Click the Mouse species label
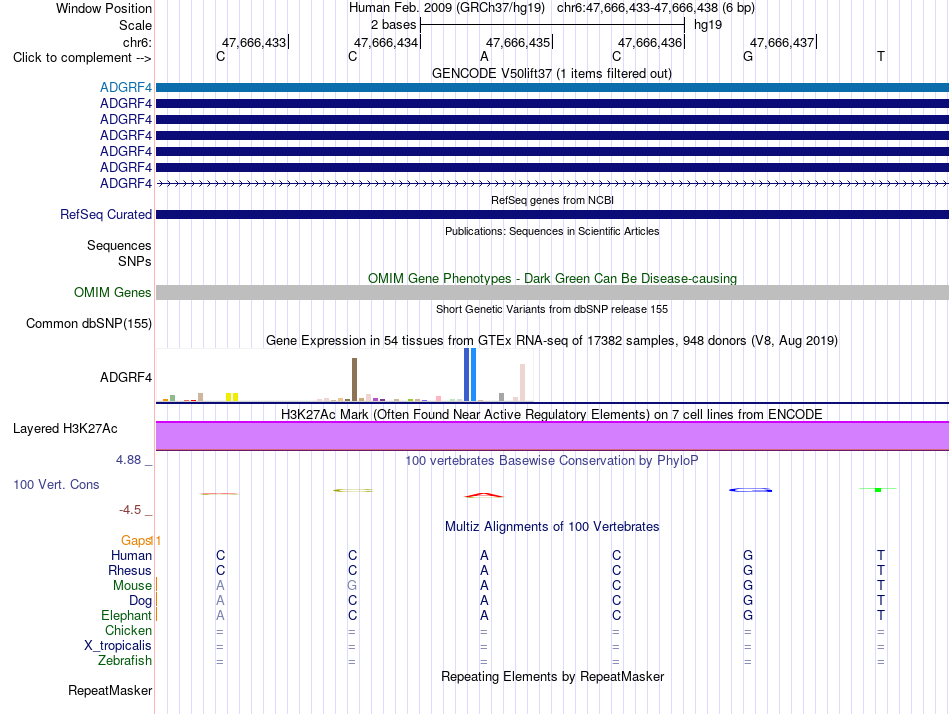This screenshot has height=714, width=950. (132, 586)
